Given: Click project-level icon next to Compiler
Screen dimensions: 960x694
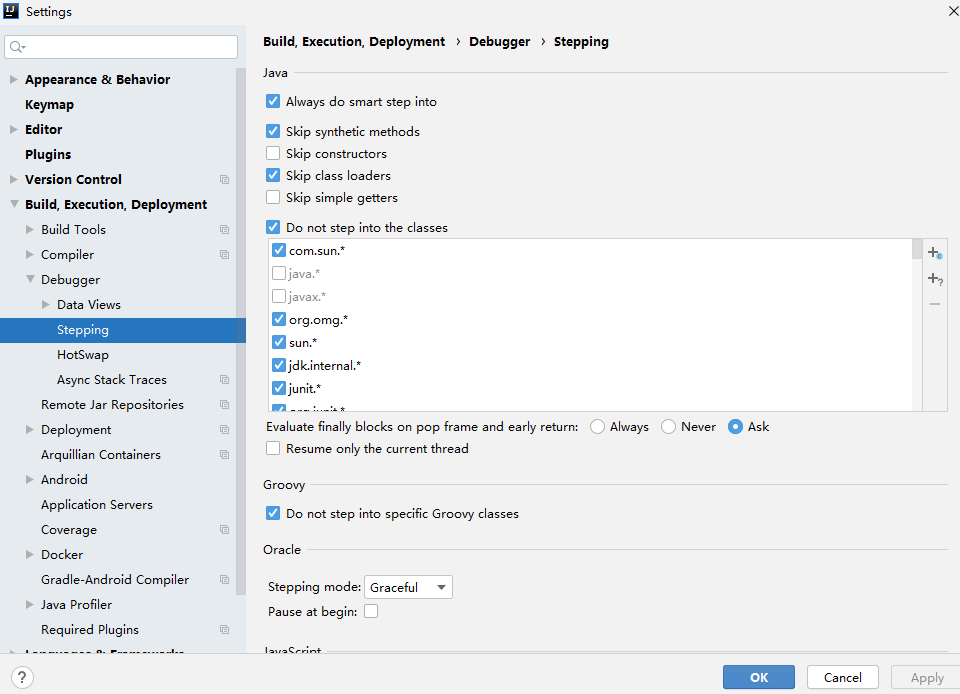Looking at the screenshot, I should pyautogui.click(x=224, y=255).
